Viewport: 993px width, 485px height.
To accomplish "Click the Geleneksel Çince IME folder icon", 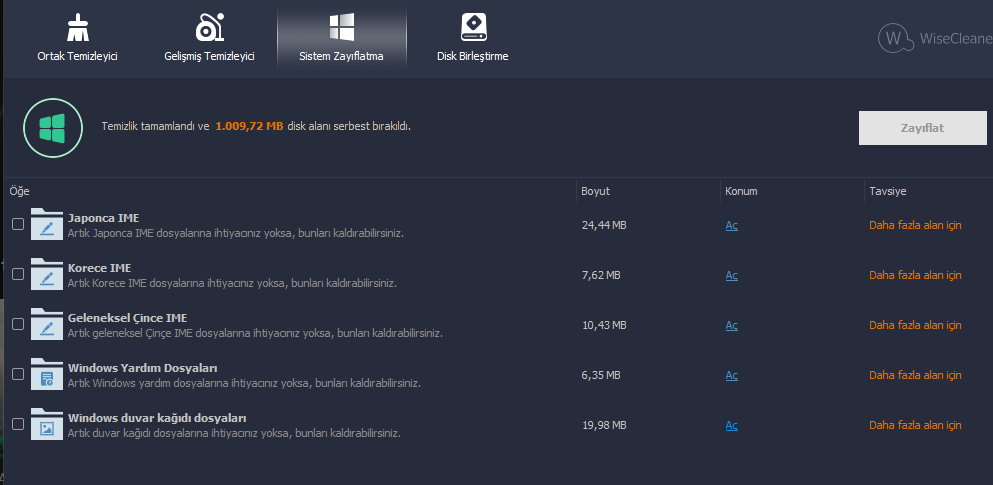I will pyautogui.click(x=47, y=324).
